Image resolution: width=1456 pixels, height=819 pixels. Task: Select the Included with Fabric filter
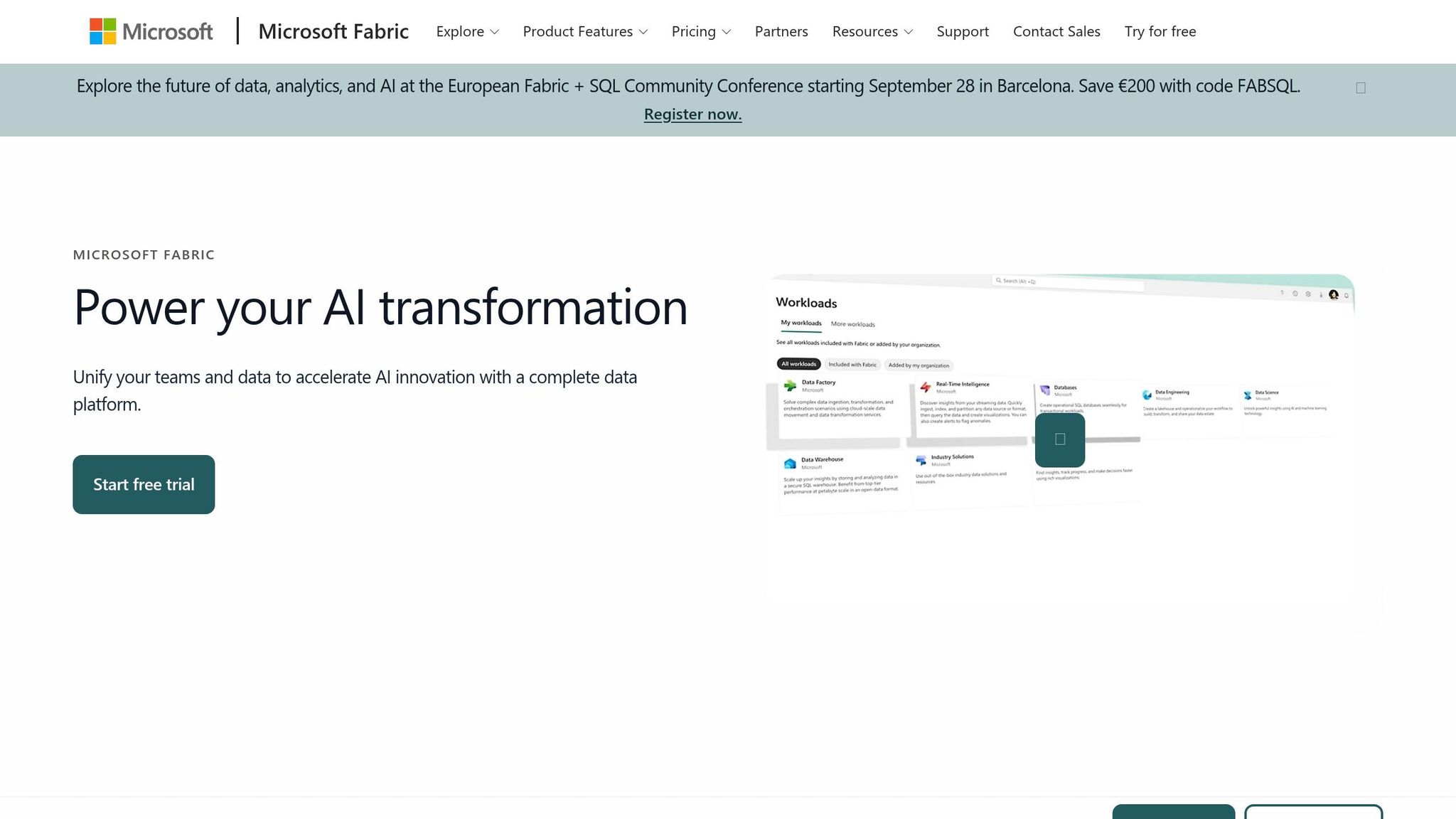point(852,365)
